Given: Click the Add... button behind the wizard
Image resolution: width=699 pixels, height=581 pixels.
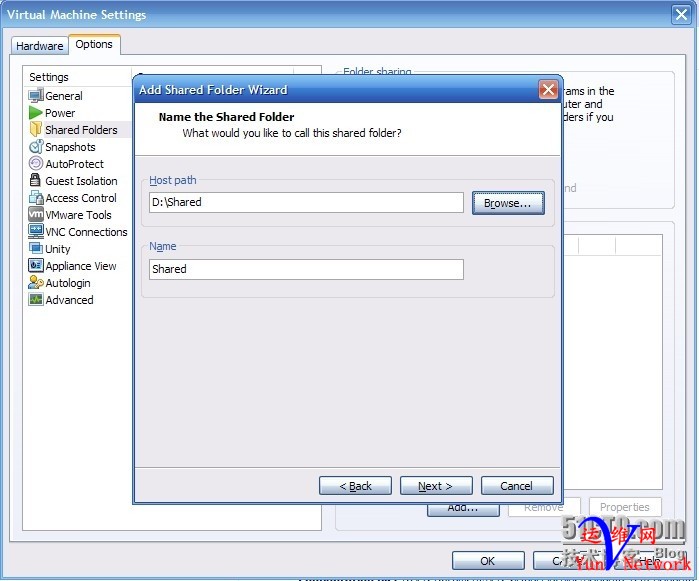Looking at the screenshot, I should click(463, 510).
